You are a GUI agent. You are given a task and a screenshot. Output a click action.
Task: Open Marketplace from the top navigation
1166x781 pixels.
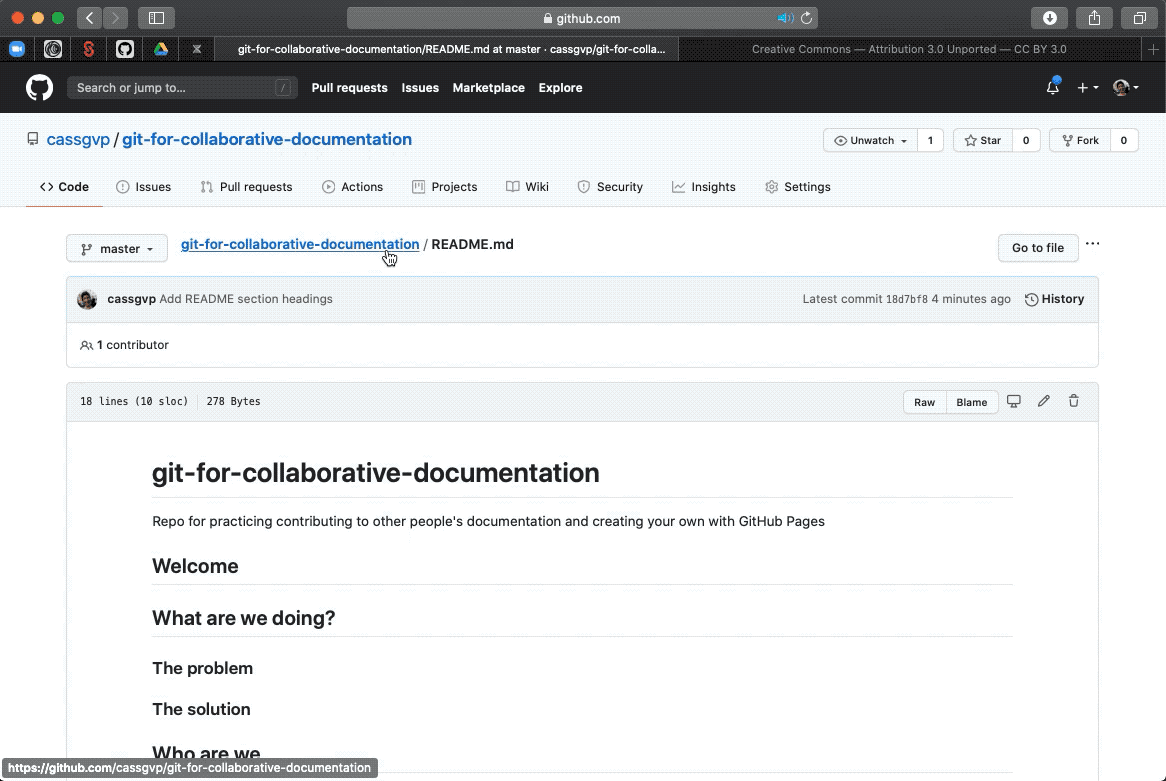488,88
